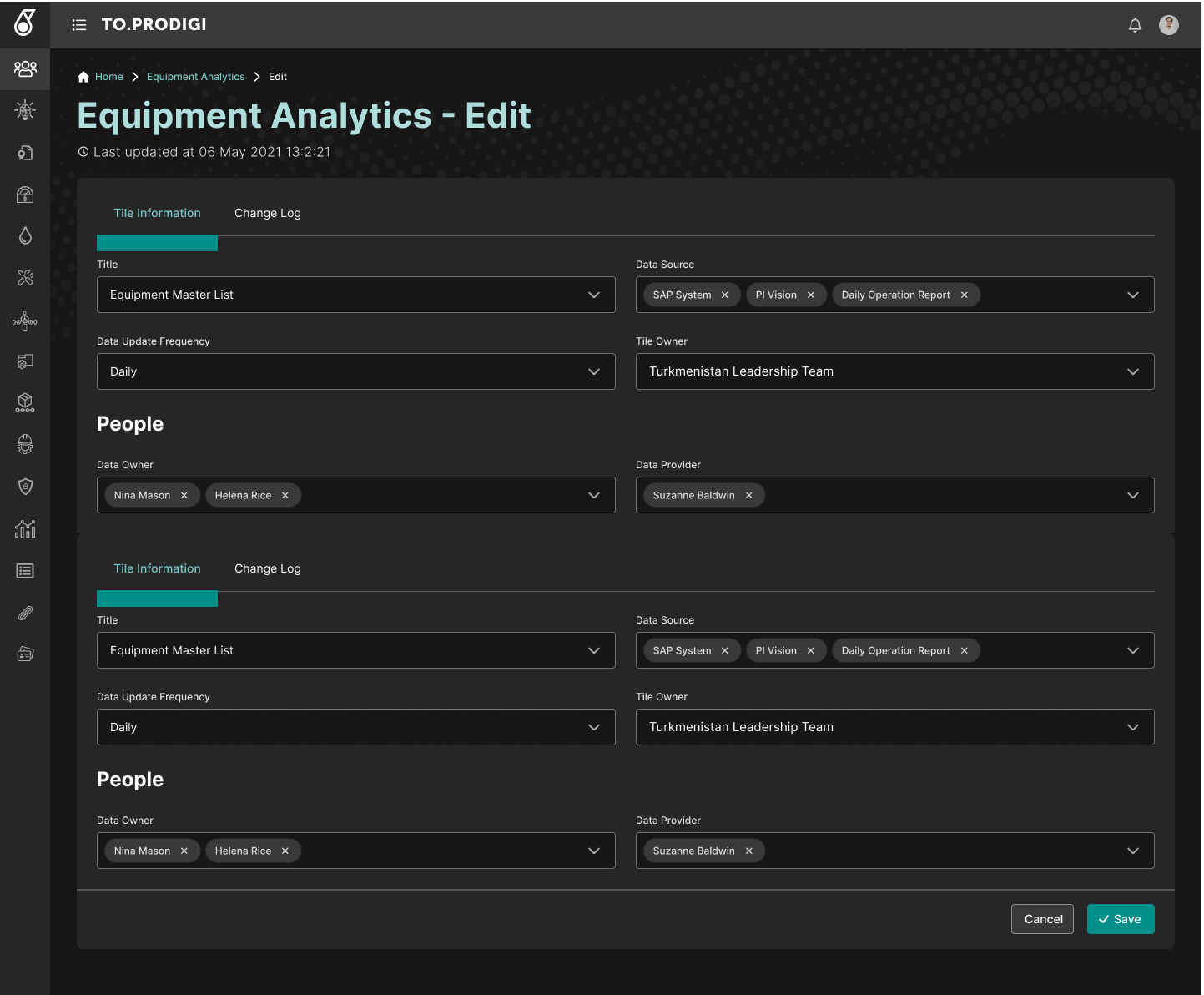Click the chain link sidebar icon
Viewport: 1204px width, 995px height.
25,613
